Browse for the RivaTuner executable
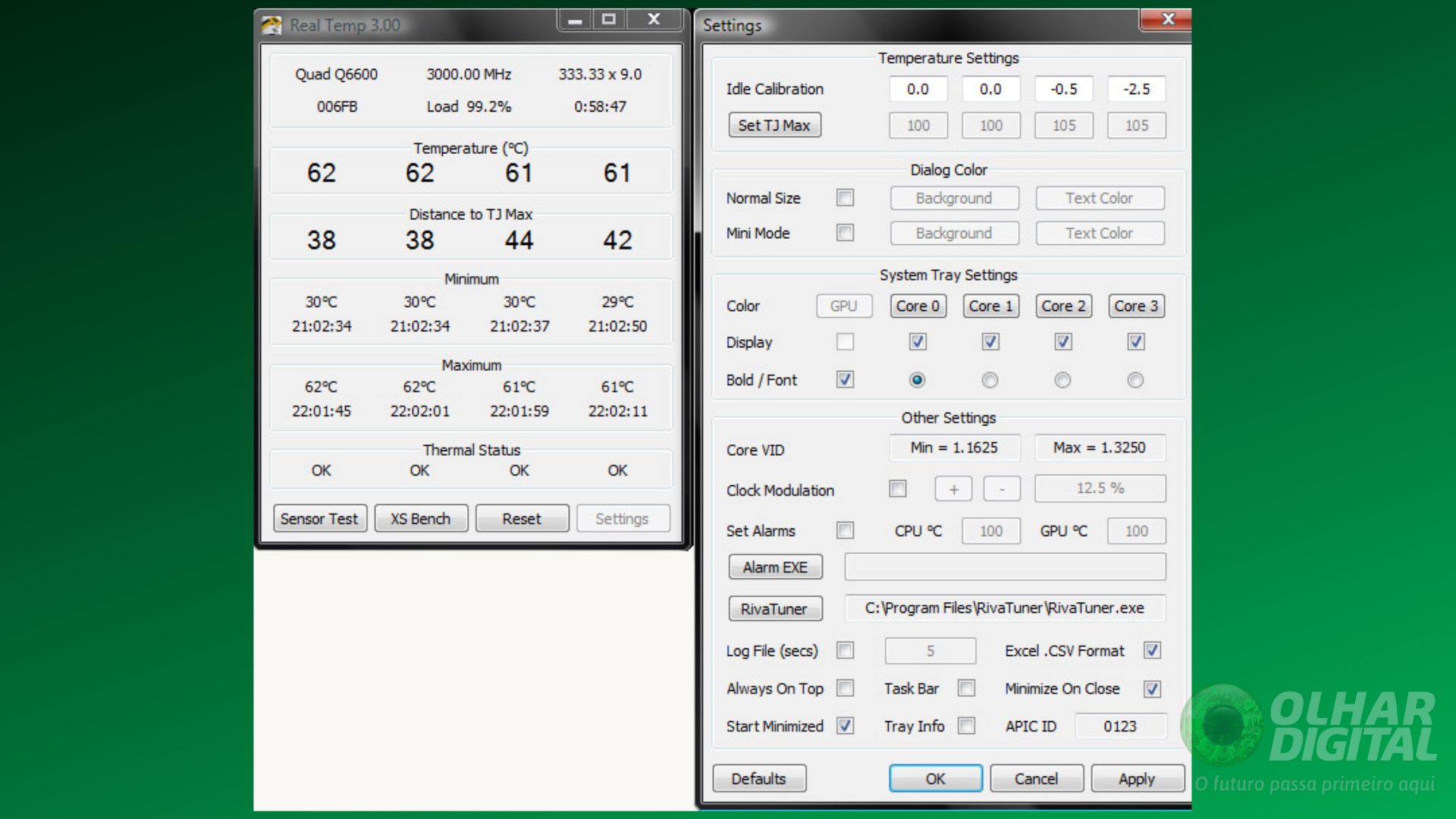Screen dimensions: 1456x819 (x=775, y=608)
